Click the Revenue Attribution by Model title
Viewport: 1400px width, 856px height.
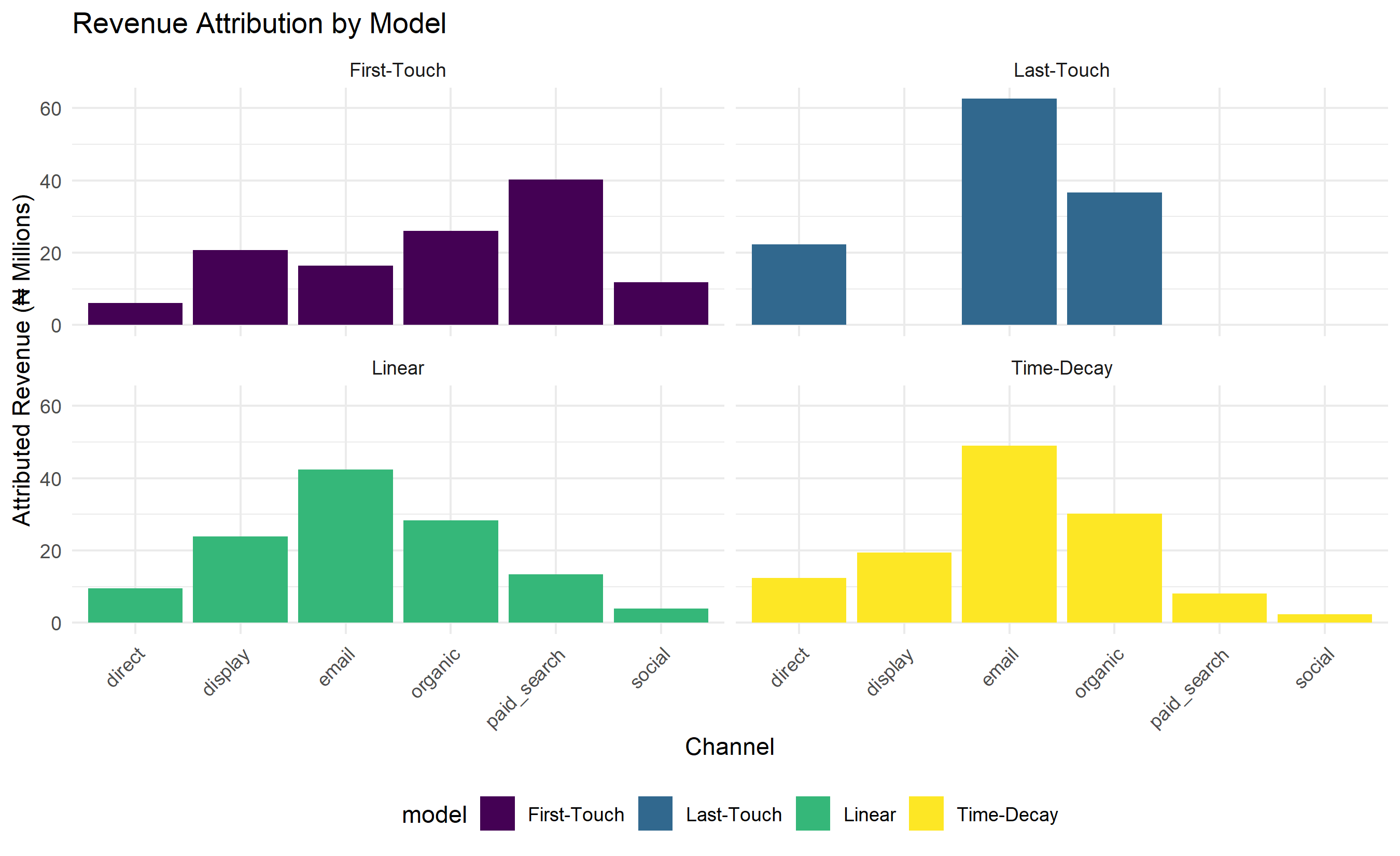259,24
